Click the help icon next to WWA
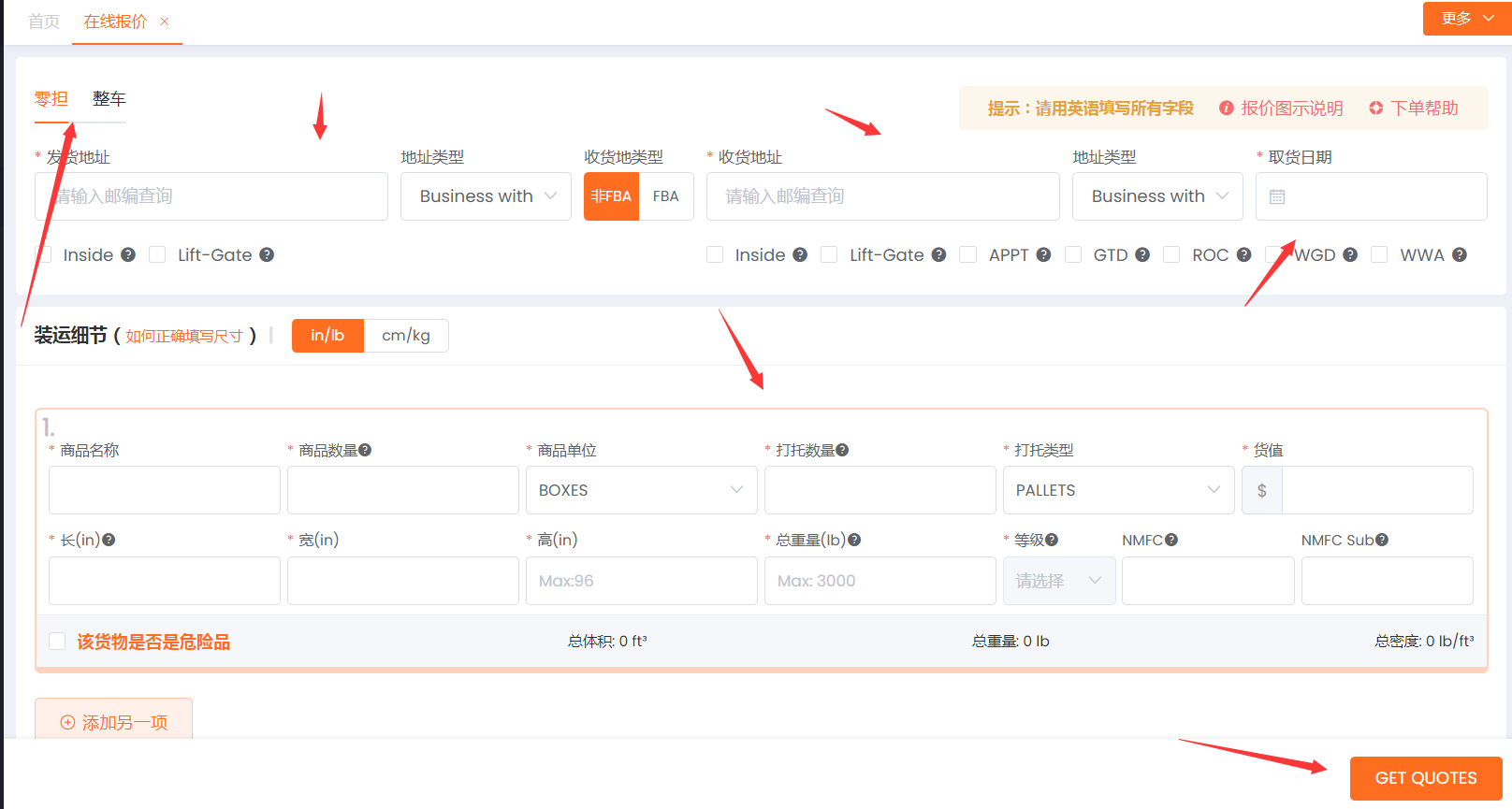The height and width of the screenshot is (809, 1512). point(1459,254)
